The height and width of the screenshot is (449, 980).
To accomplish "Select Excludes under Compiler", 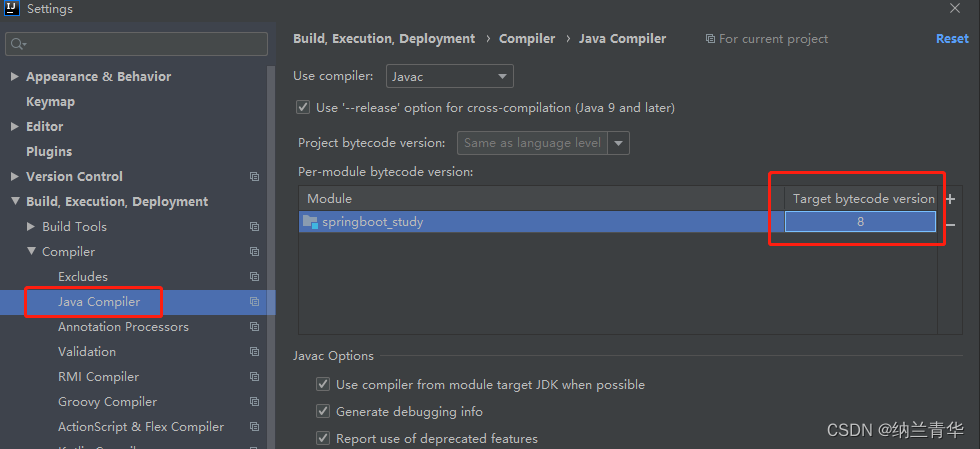I will tap(83, 276).
